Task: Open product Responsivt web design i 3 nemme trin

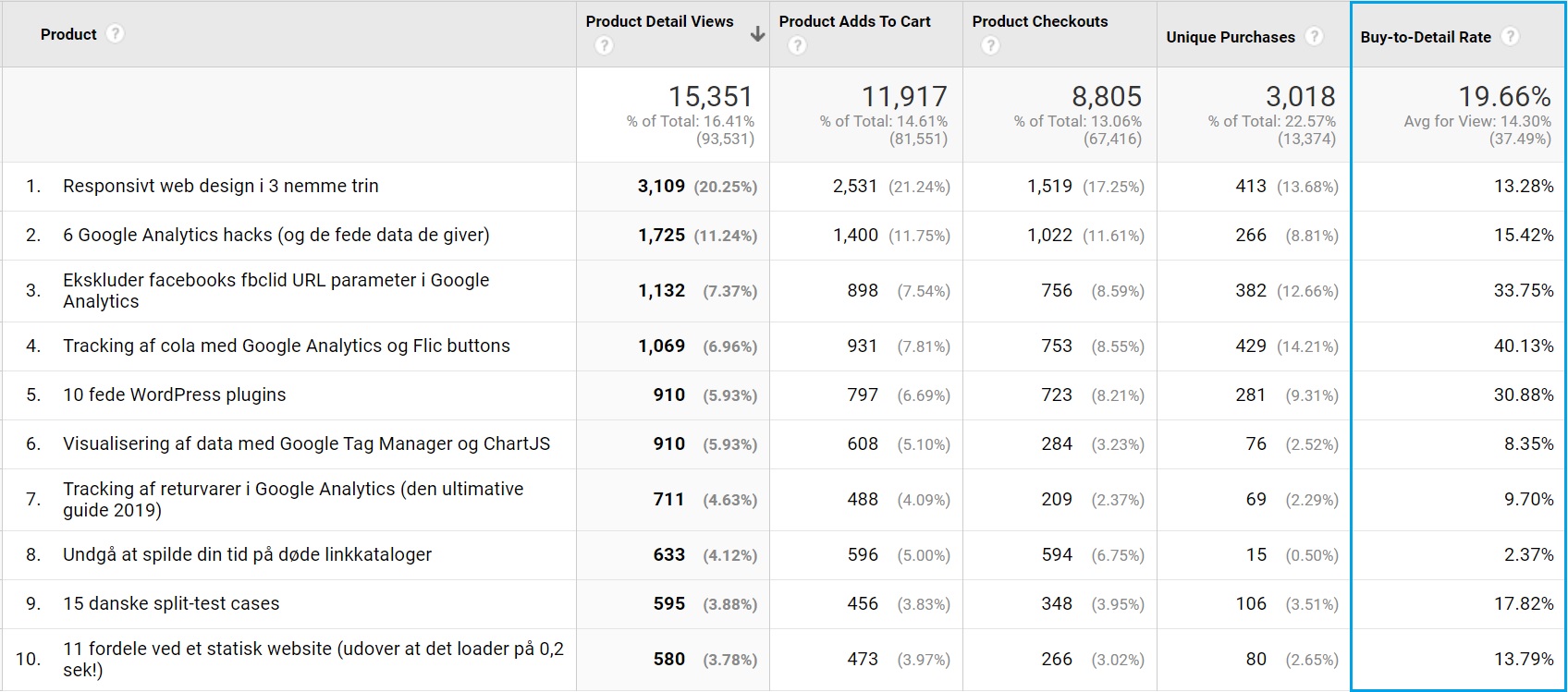Action: (220, 186)
